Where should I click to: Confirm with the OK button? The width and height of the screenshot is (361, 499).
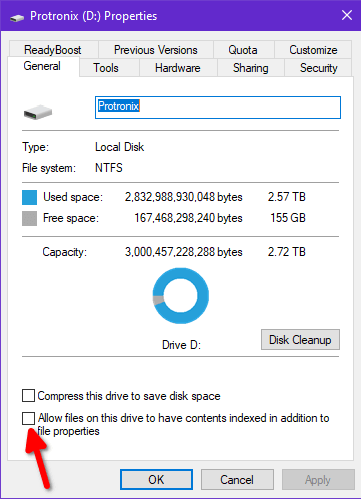coord(156,480)
